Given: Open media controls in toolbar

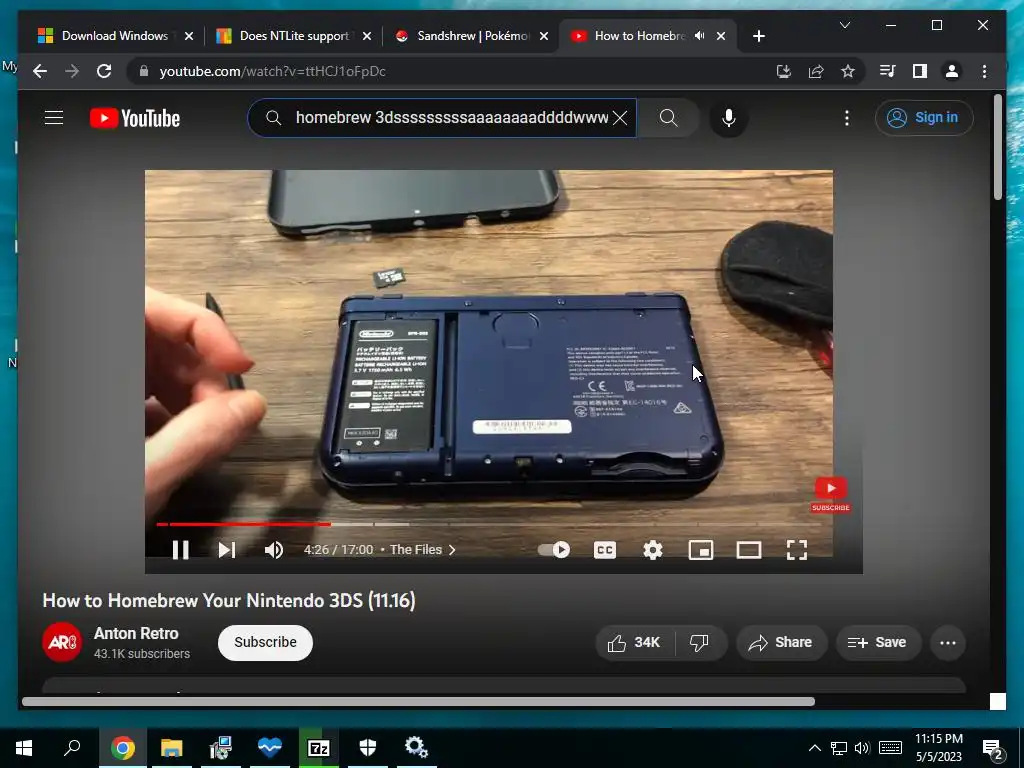Looking at the screenshot, I should click(x=888, y=71).
